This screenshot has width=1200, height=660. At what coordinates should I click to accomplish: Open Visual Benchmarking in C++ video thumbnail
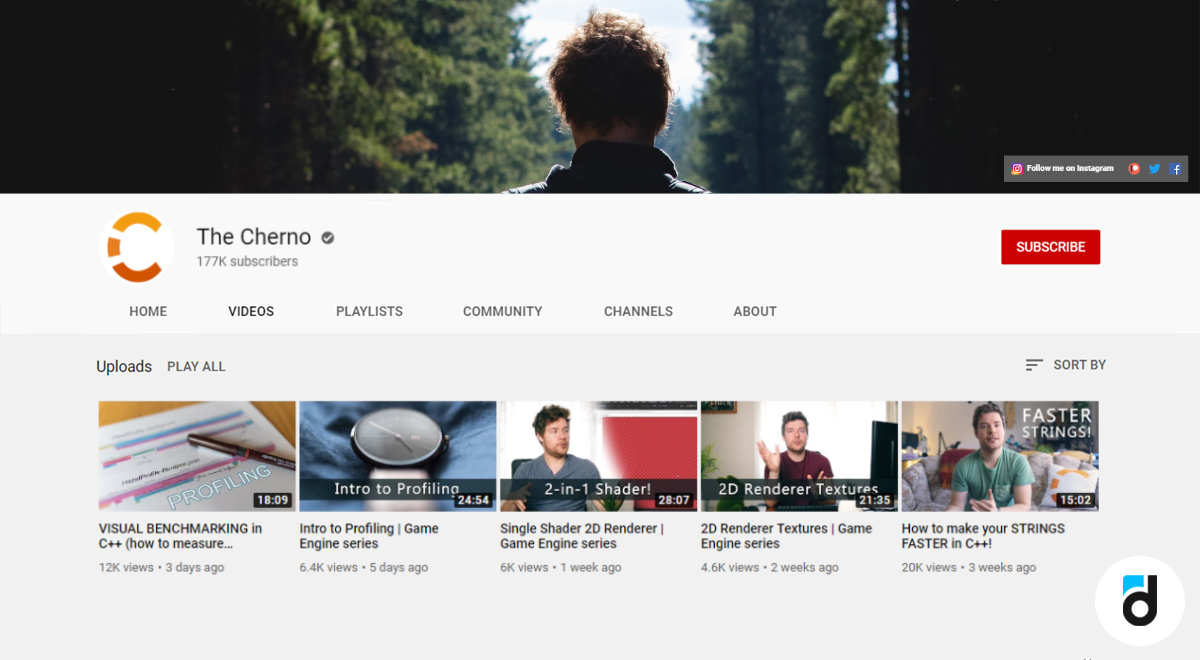(x=197, y=456)
